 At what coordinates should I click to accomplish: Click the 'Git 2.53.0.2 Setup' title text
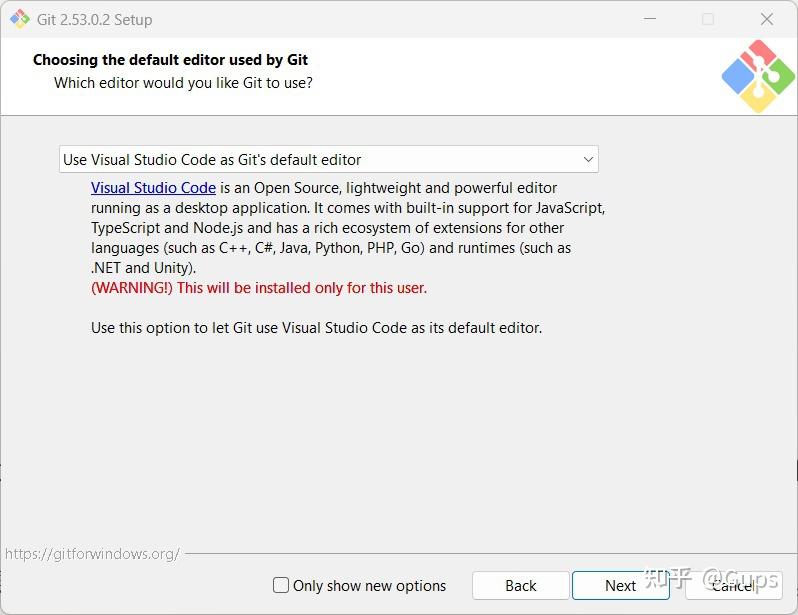click(95, 20)
